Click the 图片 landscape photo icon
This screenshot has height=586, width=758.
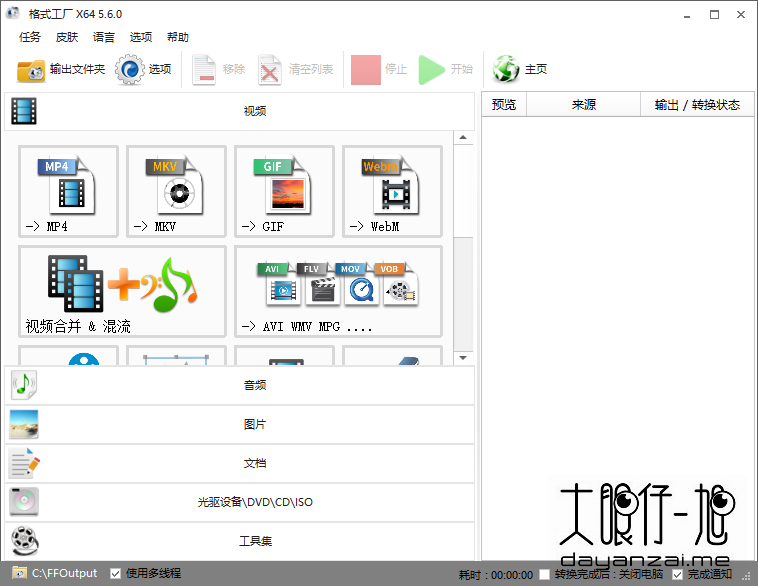coord(24,424)
